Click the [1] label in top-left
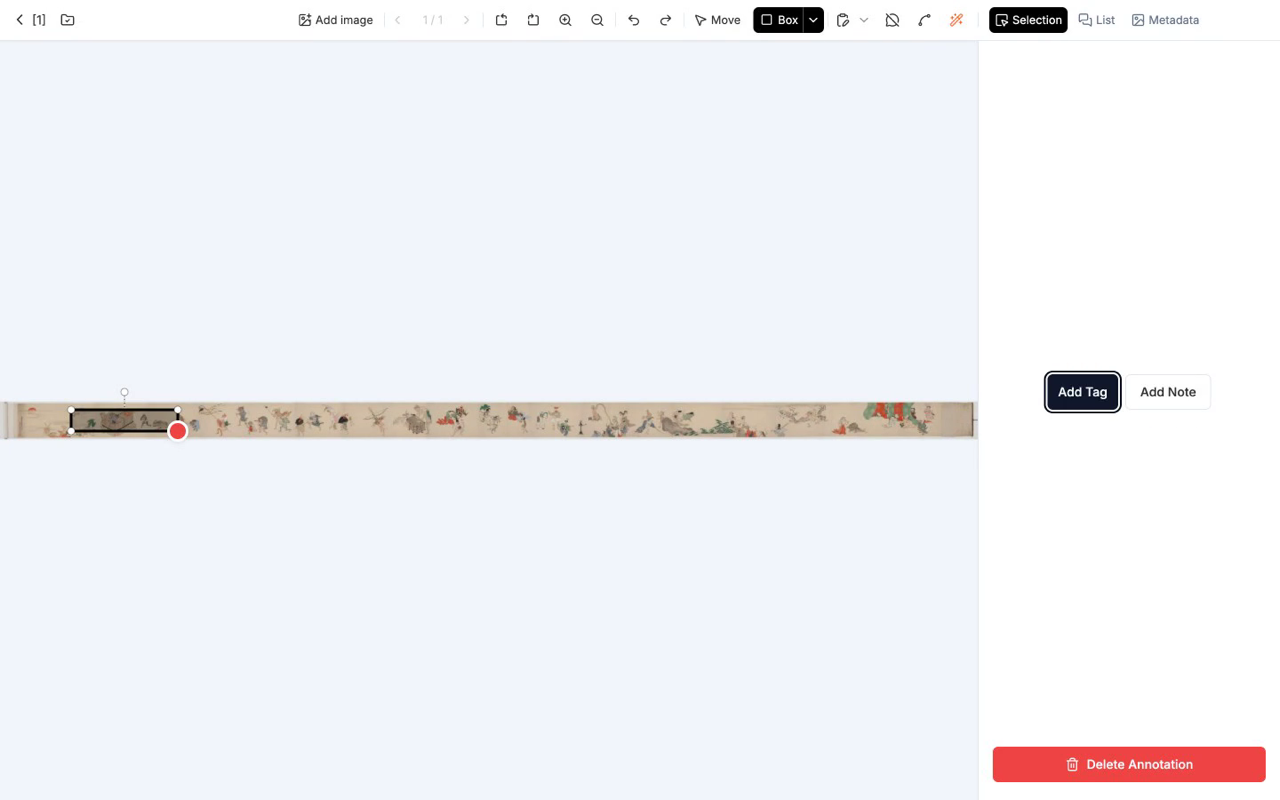1280x800 pixels. 39,20
